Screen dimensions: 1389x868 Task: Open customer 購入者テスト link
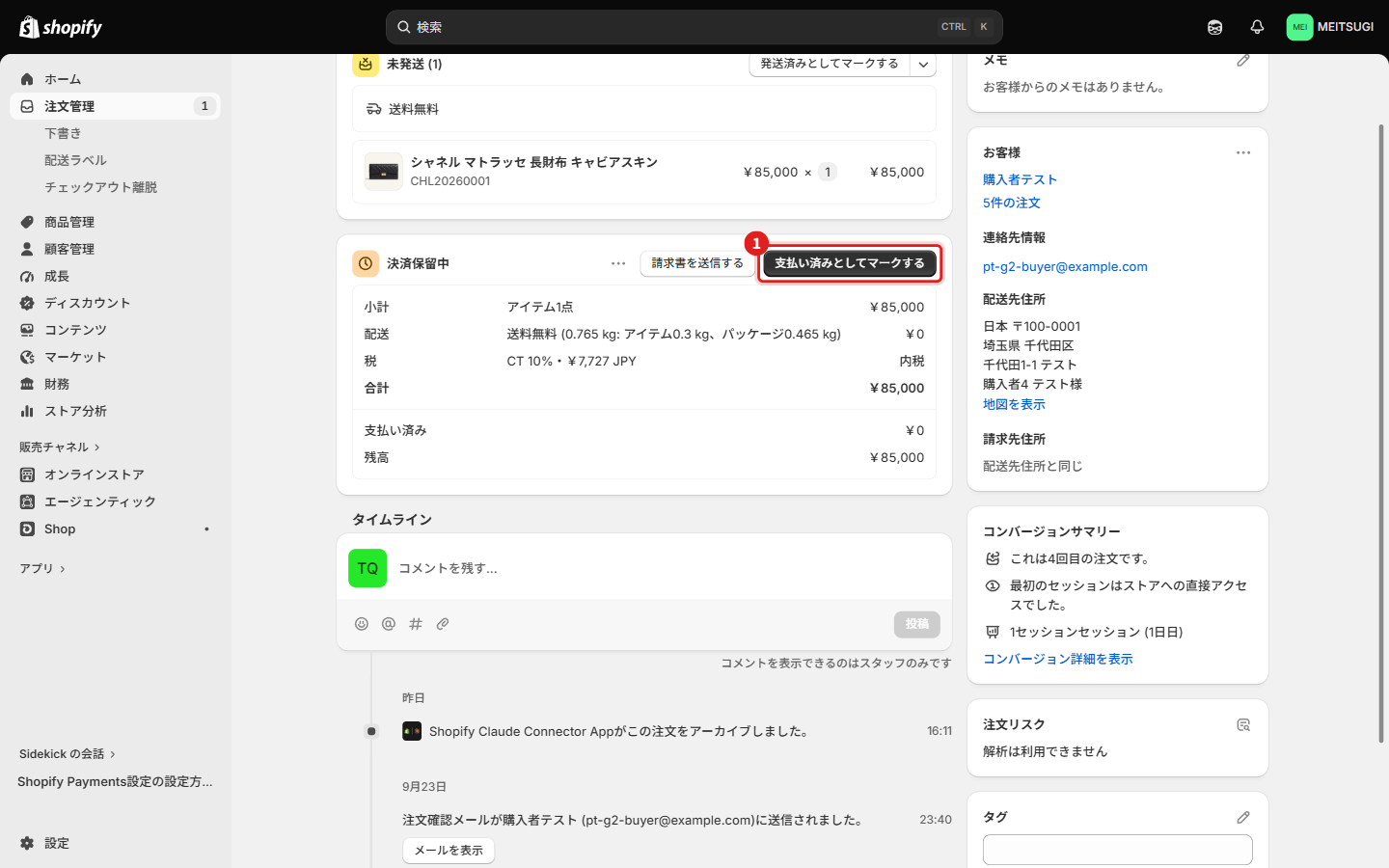(1020, 179)
